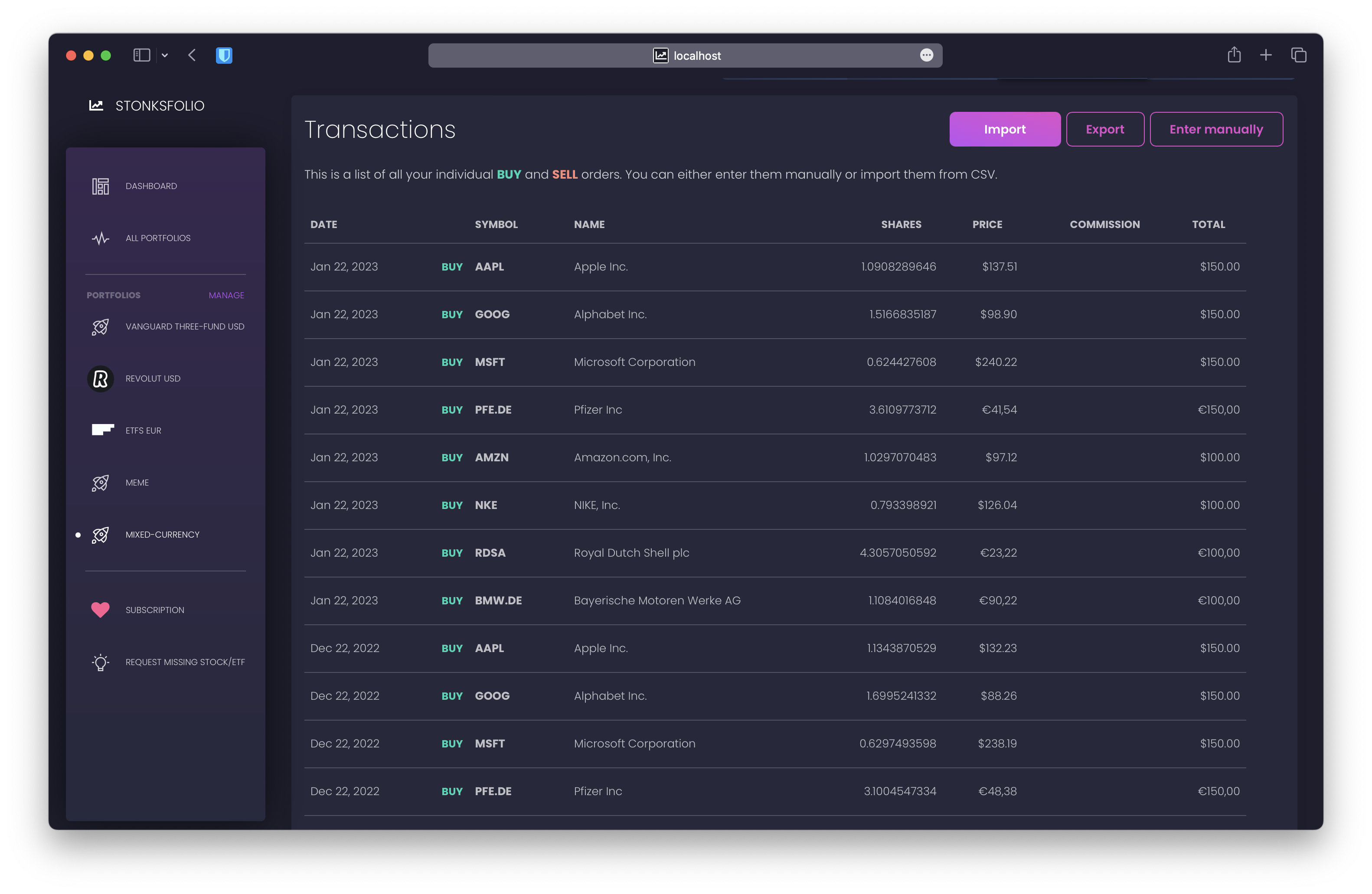1372x894 pixels.
Task: Select the Mixed-Currency portfolio label
Action: [163, 535]
